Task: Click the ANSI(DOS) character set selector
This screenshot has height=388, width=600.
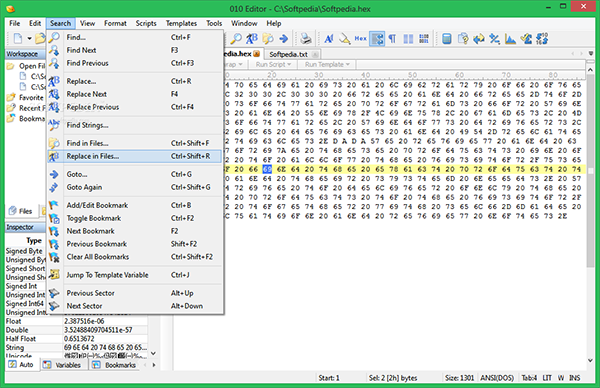Action: 497,378
